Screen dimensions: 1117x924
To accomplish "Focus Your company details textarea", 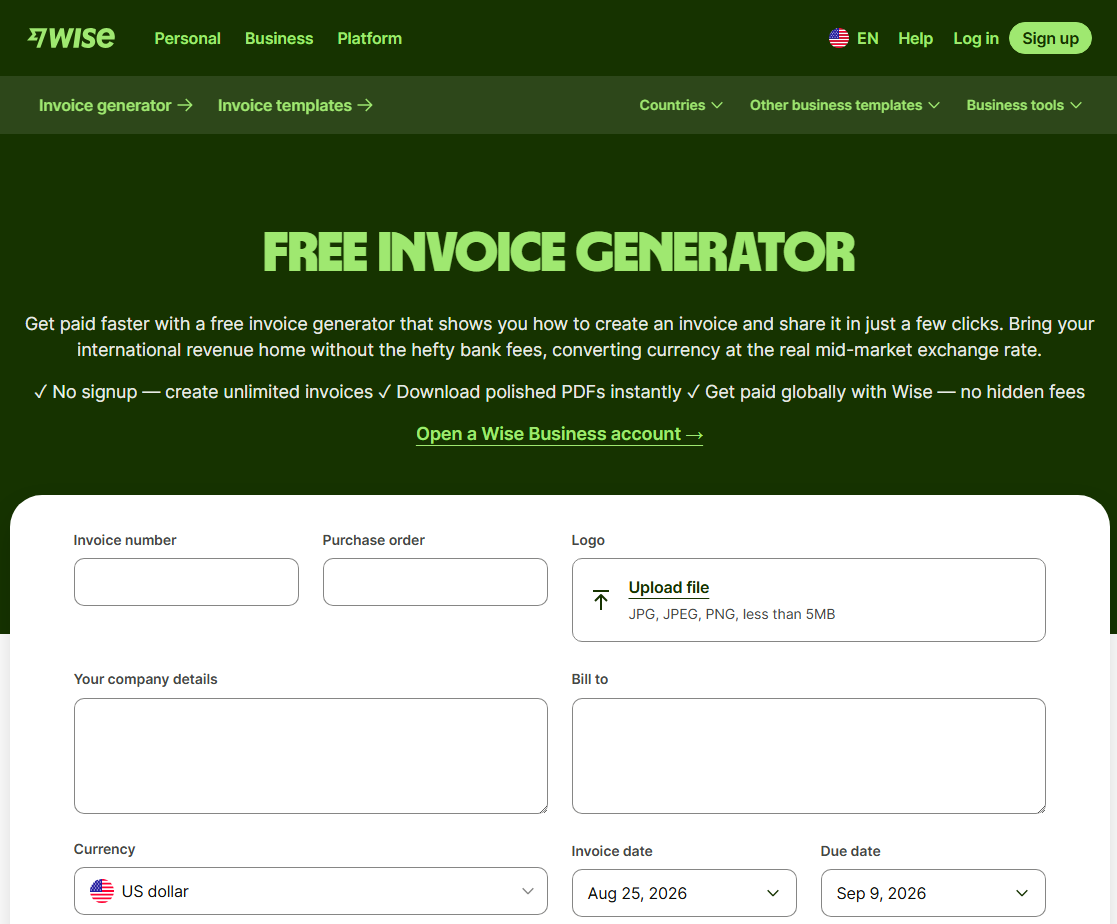I will tap(311, 756).
